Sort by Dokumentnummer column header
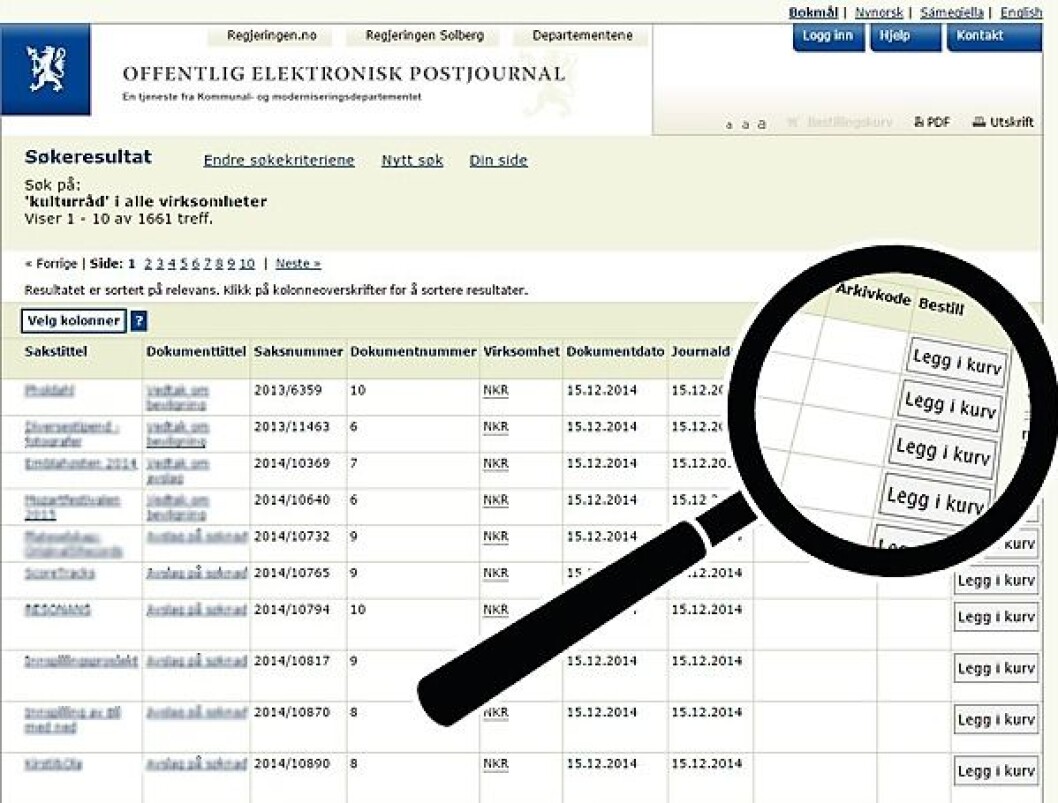Viewport: 1058px width, 803px height. point(413,352)
